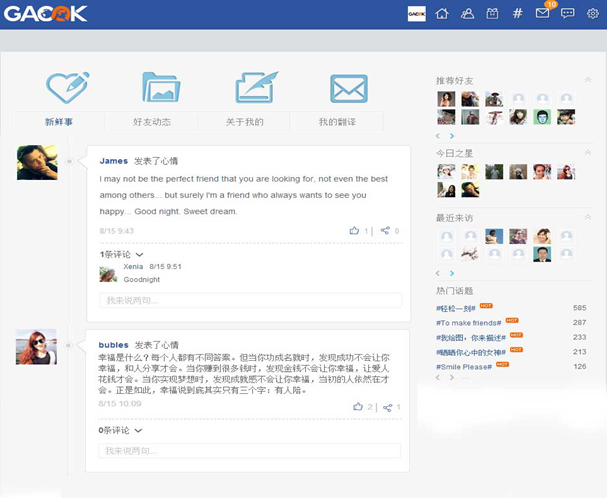Open Xenia's commenter name link
This screenshot has width=608, height=498.
coord(133,266)
